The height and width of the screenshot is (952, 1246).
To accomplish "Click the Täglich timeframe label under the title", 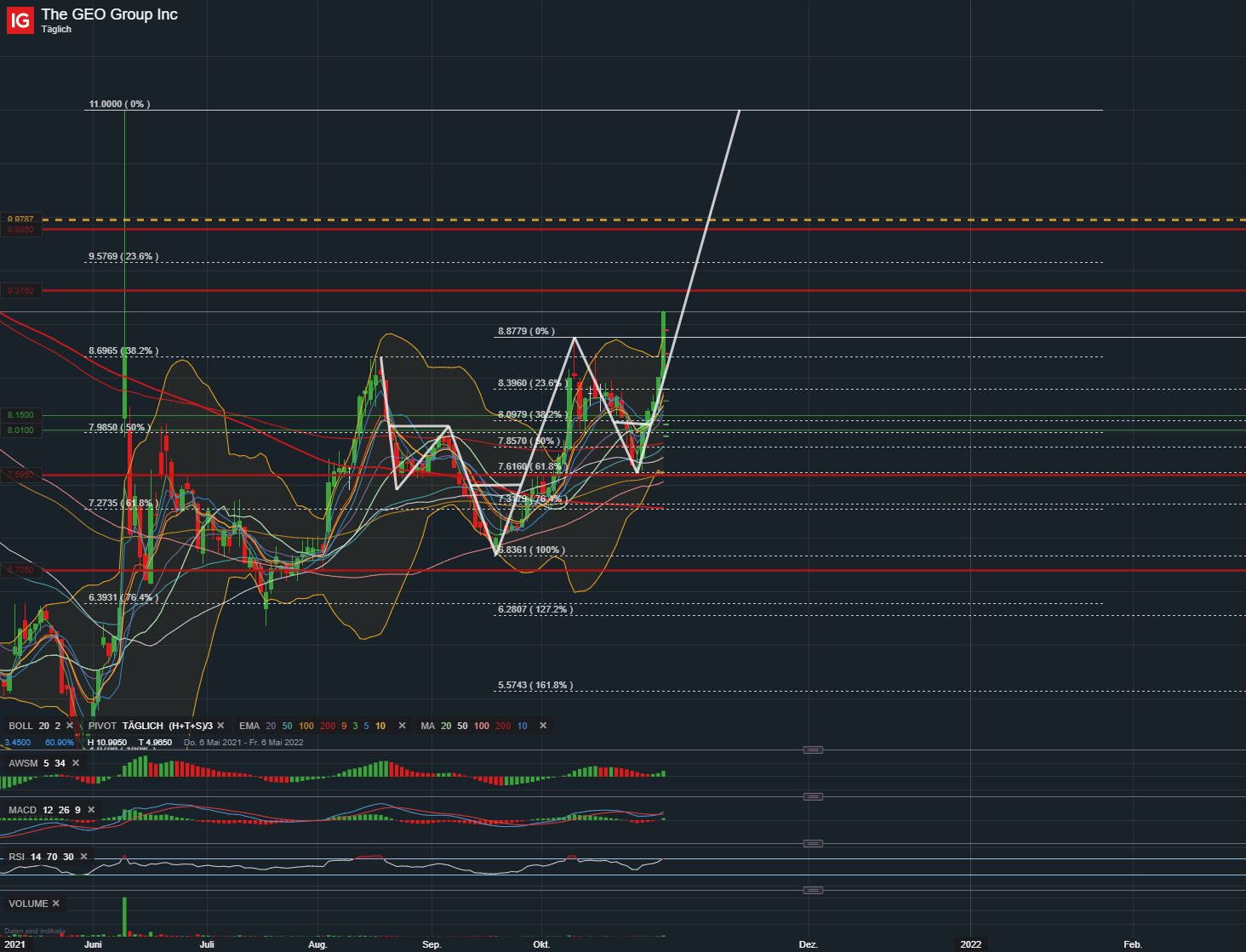I will (56, 29).
